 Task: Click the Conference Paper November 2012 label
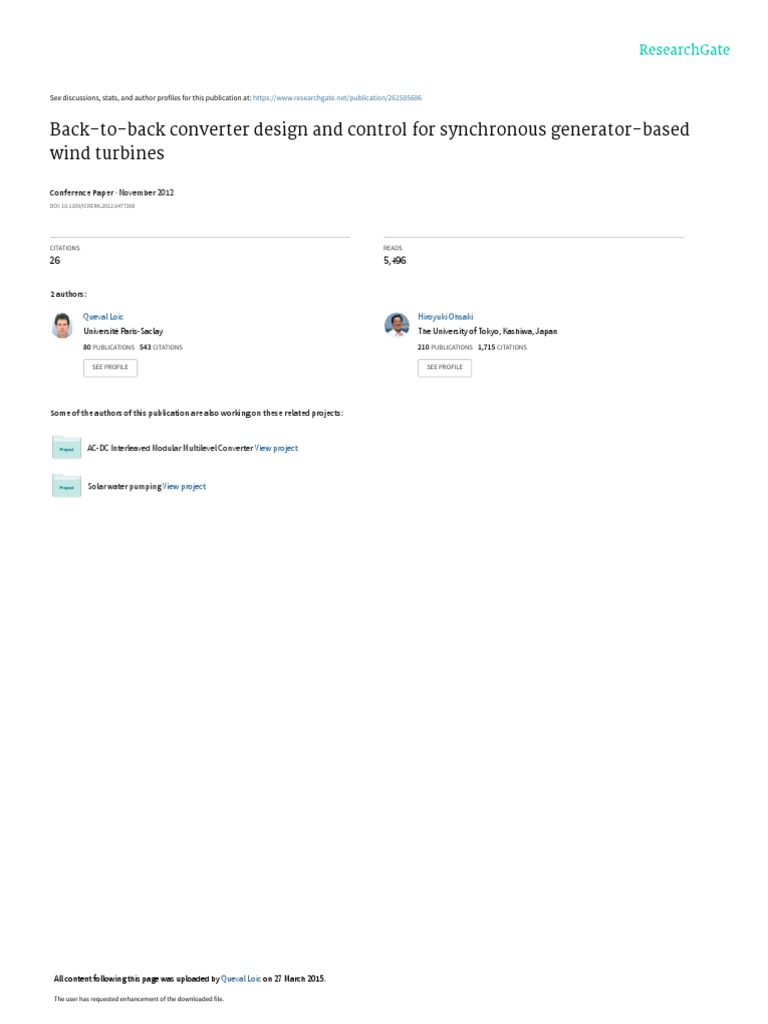point(112,193)
